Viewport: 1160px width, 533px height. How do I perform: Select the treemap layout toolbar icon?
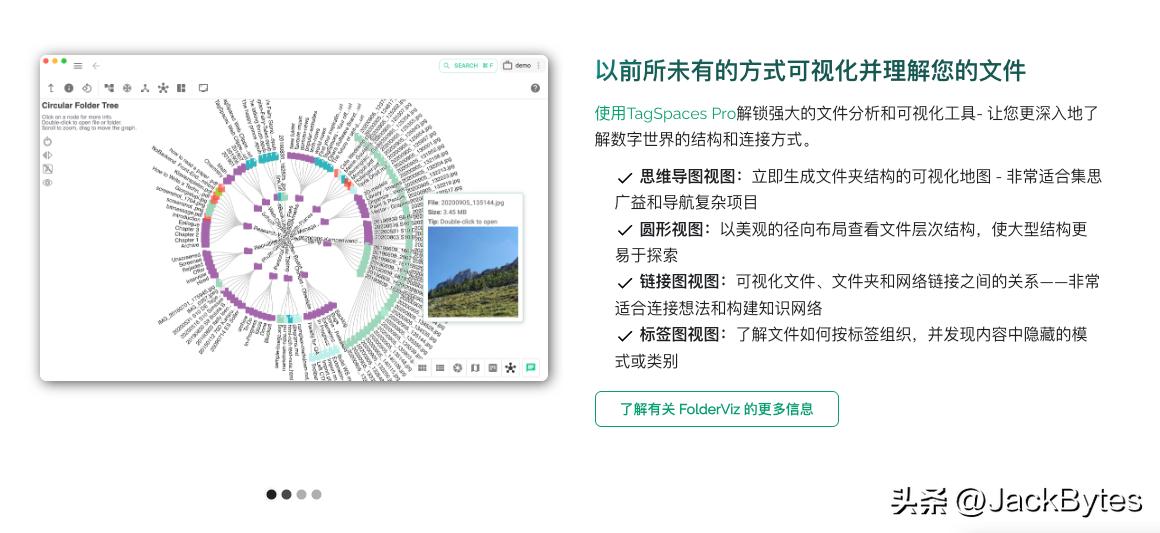[181, 88]
